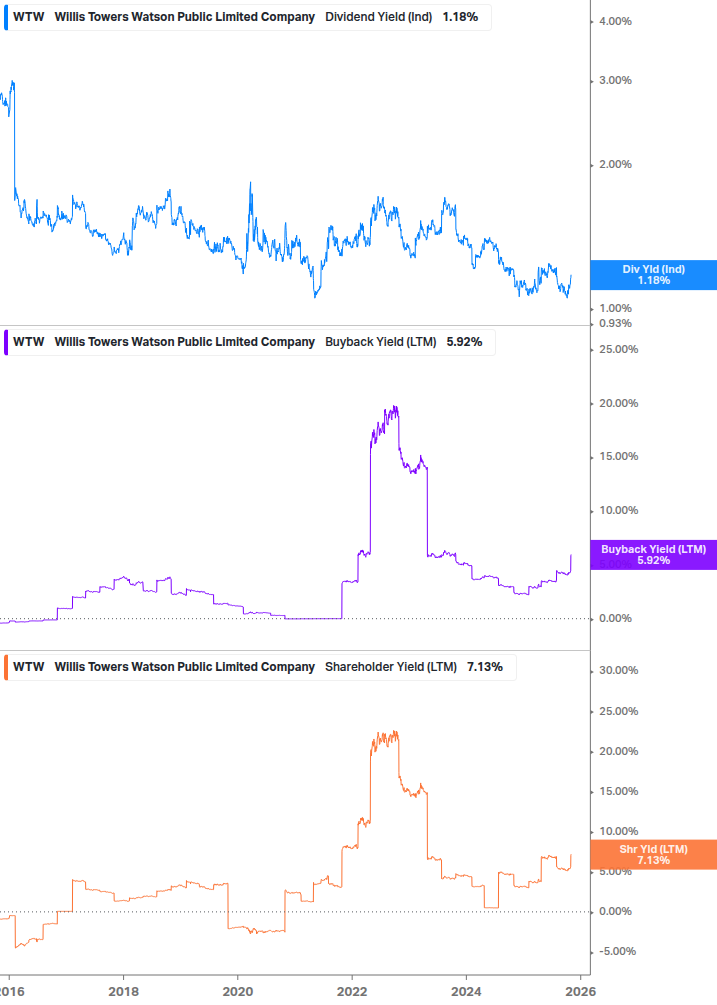Click the 2024 label on the time axis

point(466,992)
